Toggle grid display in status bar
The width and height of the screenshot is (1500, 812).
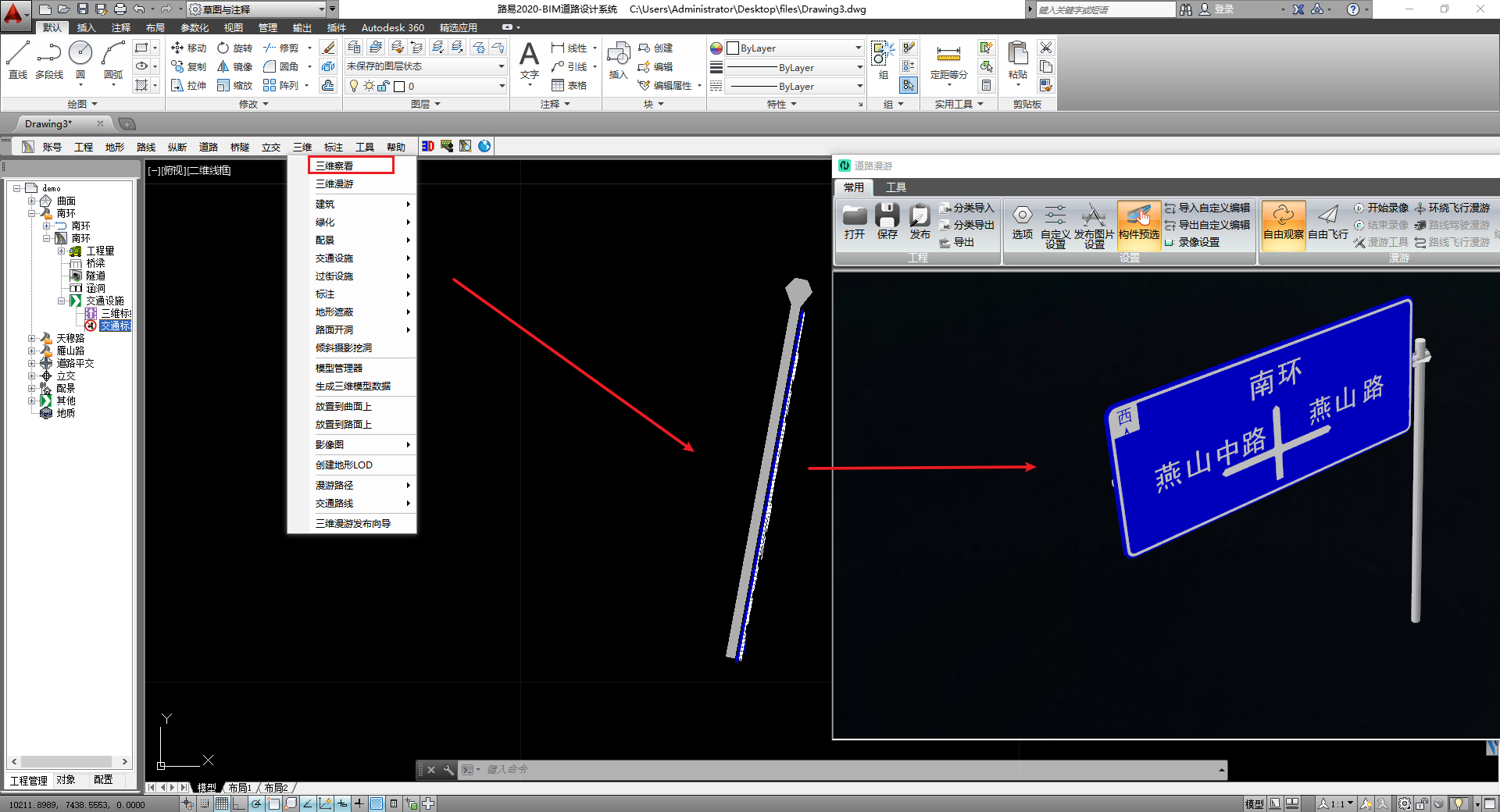pos(222,803)
